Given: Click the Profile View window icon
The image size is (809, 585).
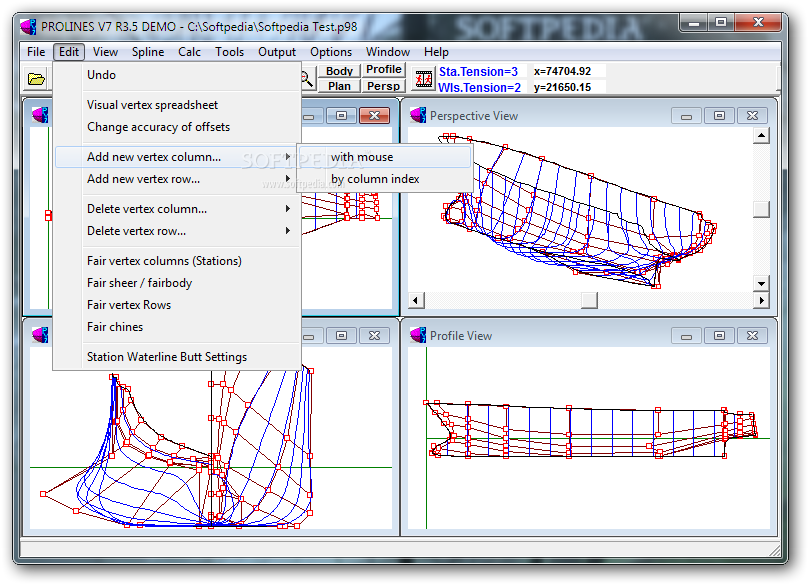Looking at the screenshot, I should coord(418,335).
